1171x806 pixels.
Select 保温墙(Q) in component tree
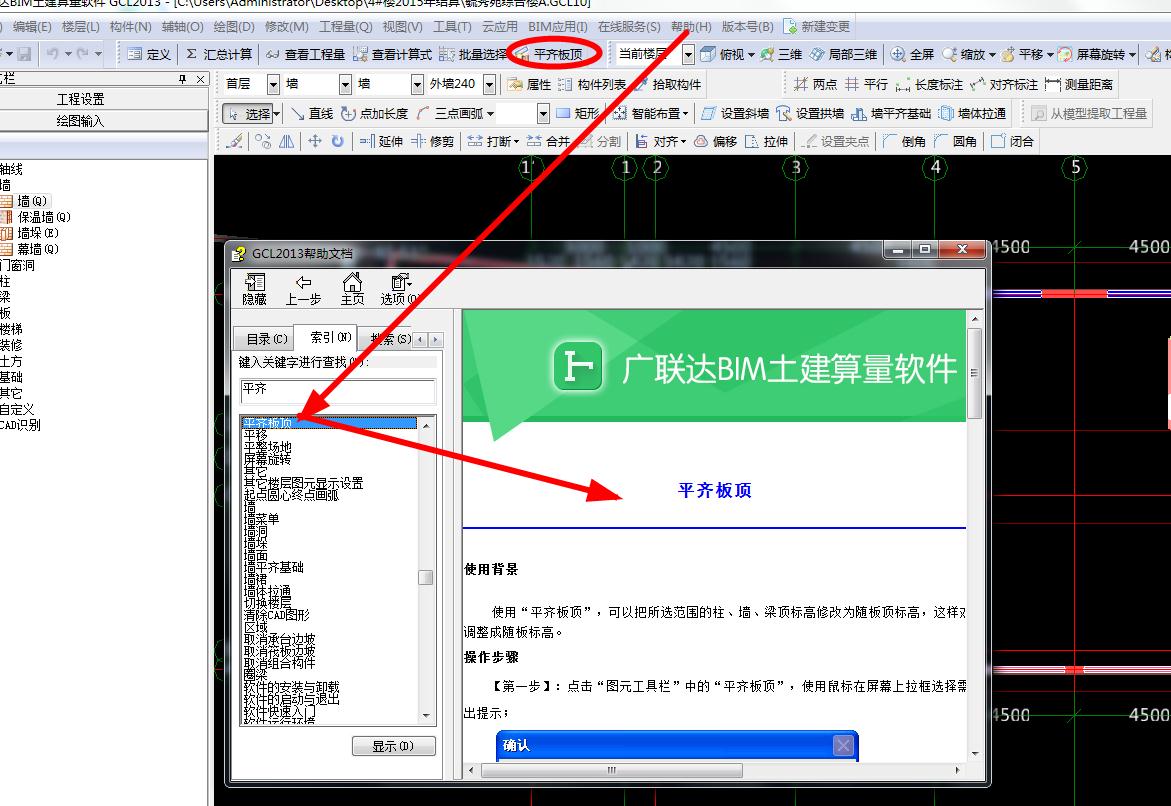pyautogui.click(x=36, y=217)
